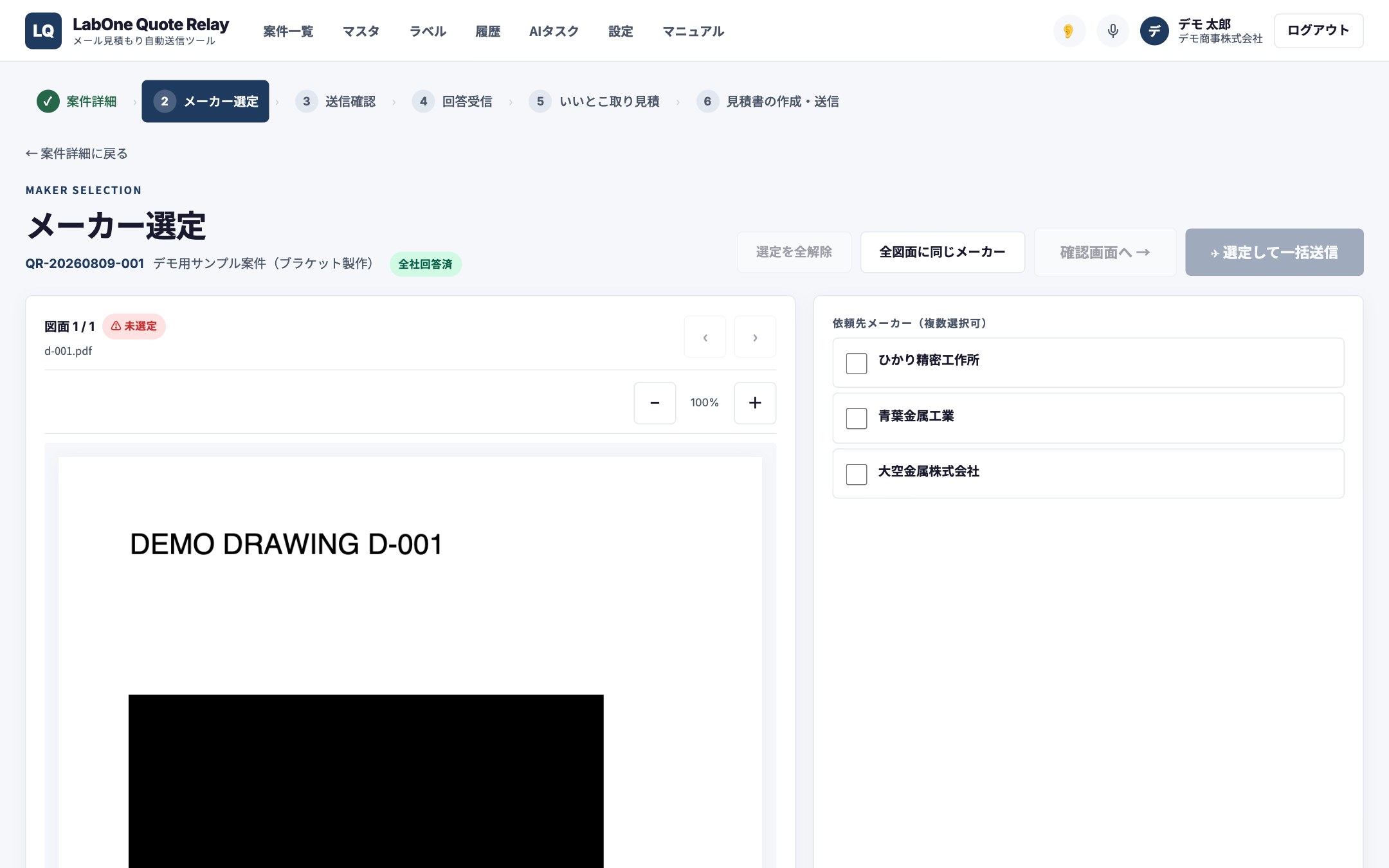This screenshot has height=868, width=1389.
Task: Open the ラベル menu
Action: (428, 32)
